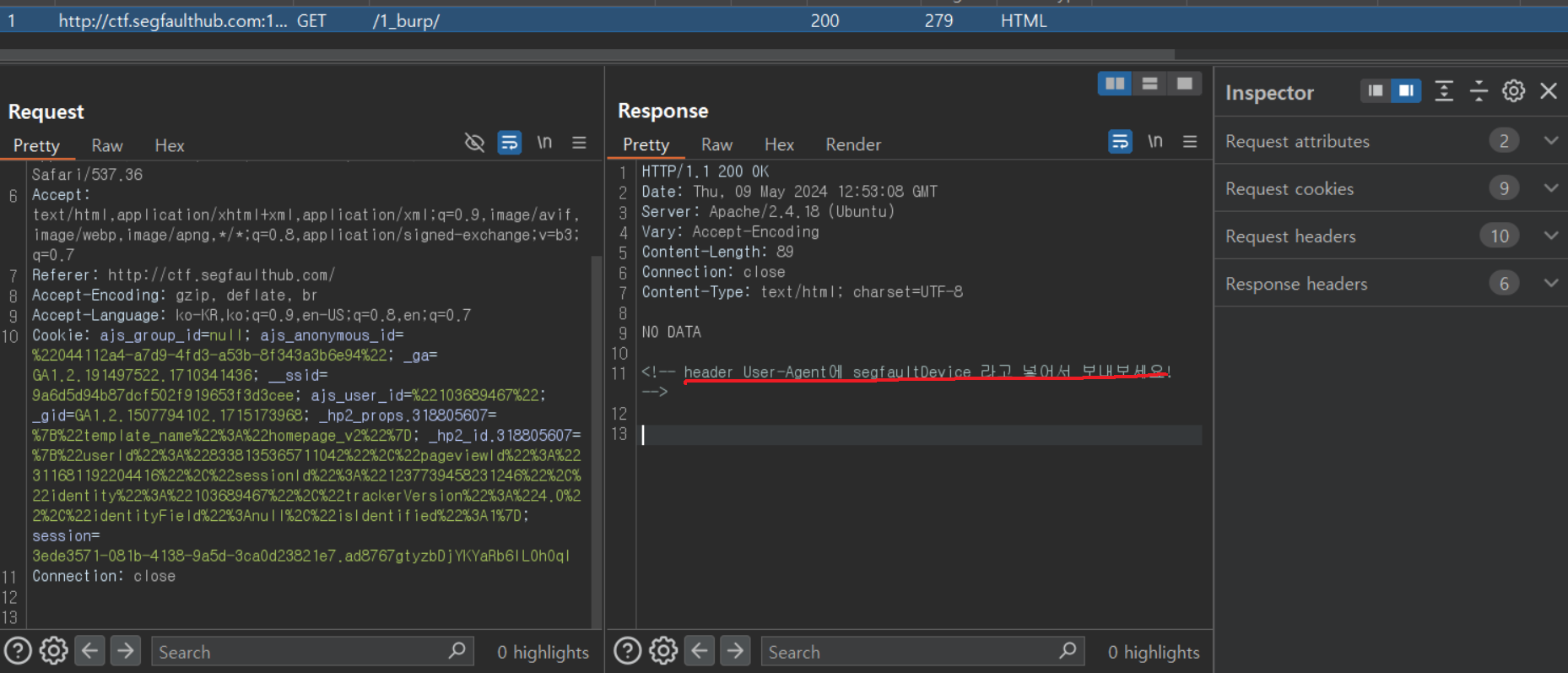Image resolution: width=1568 pixels, height=673 pixels.
Task: Show newline characters in Response panel
Action: click(1154, 142)
